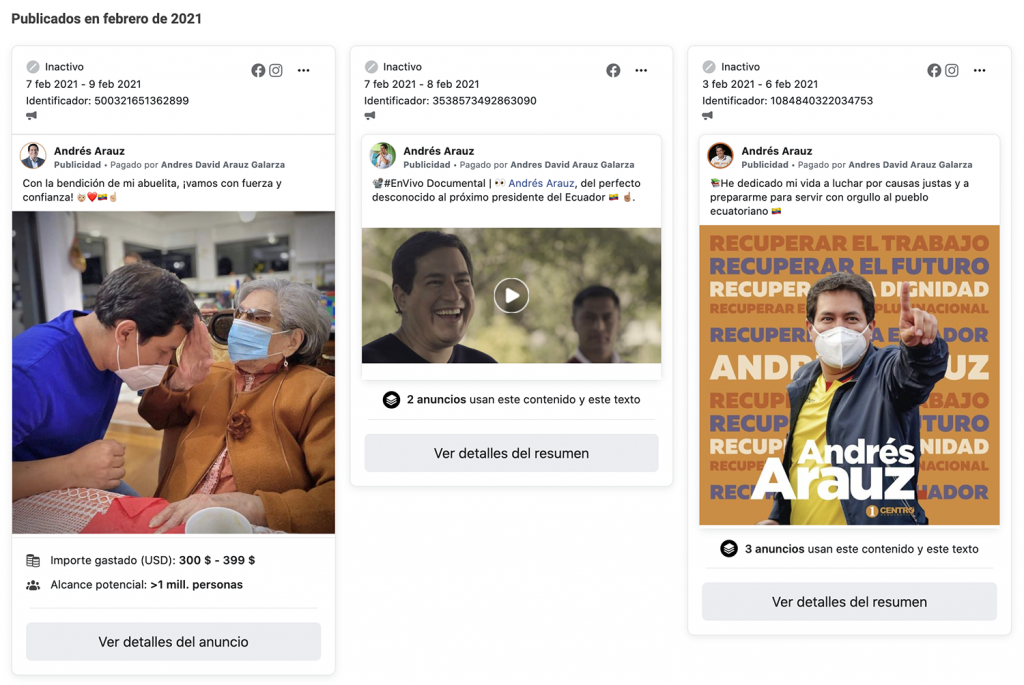The image size is (1024, 685).
Task: Click profile avatar on the video ad
Action: pyautogui.click(x=383, y=156)
